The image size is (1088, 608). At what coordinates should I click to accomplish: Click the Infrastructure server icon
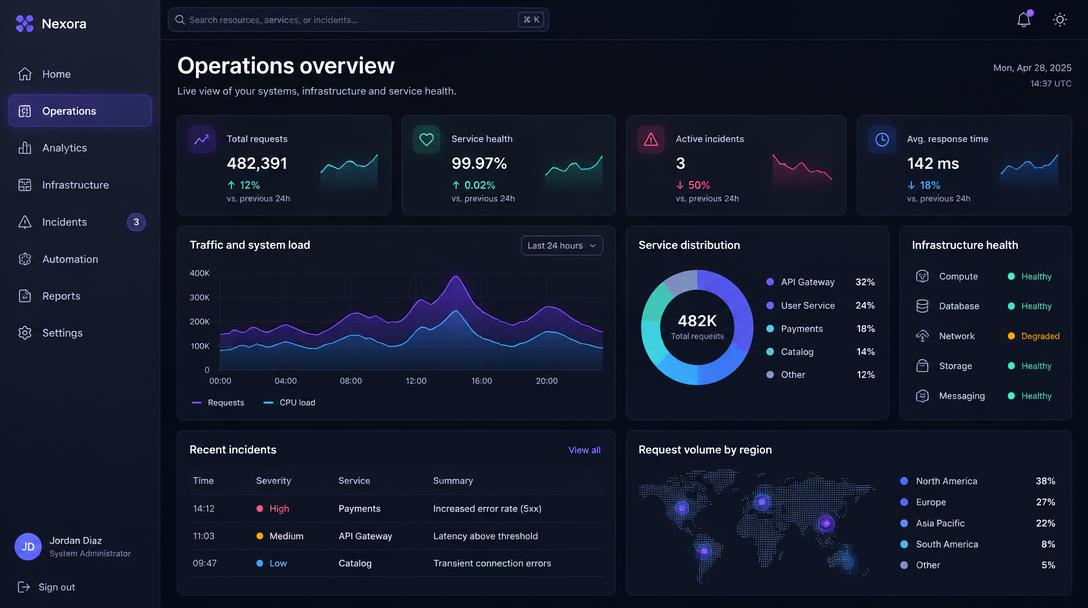point(25,185)
